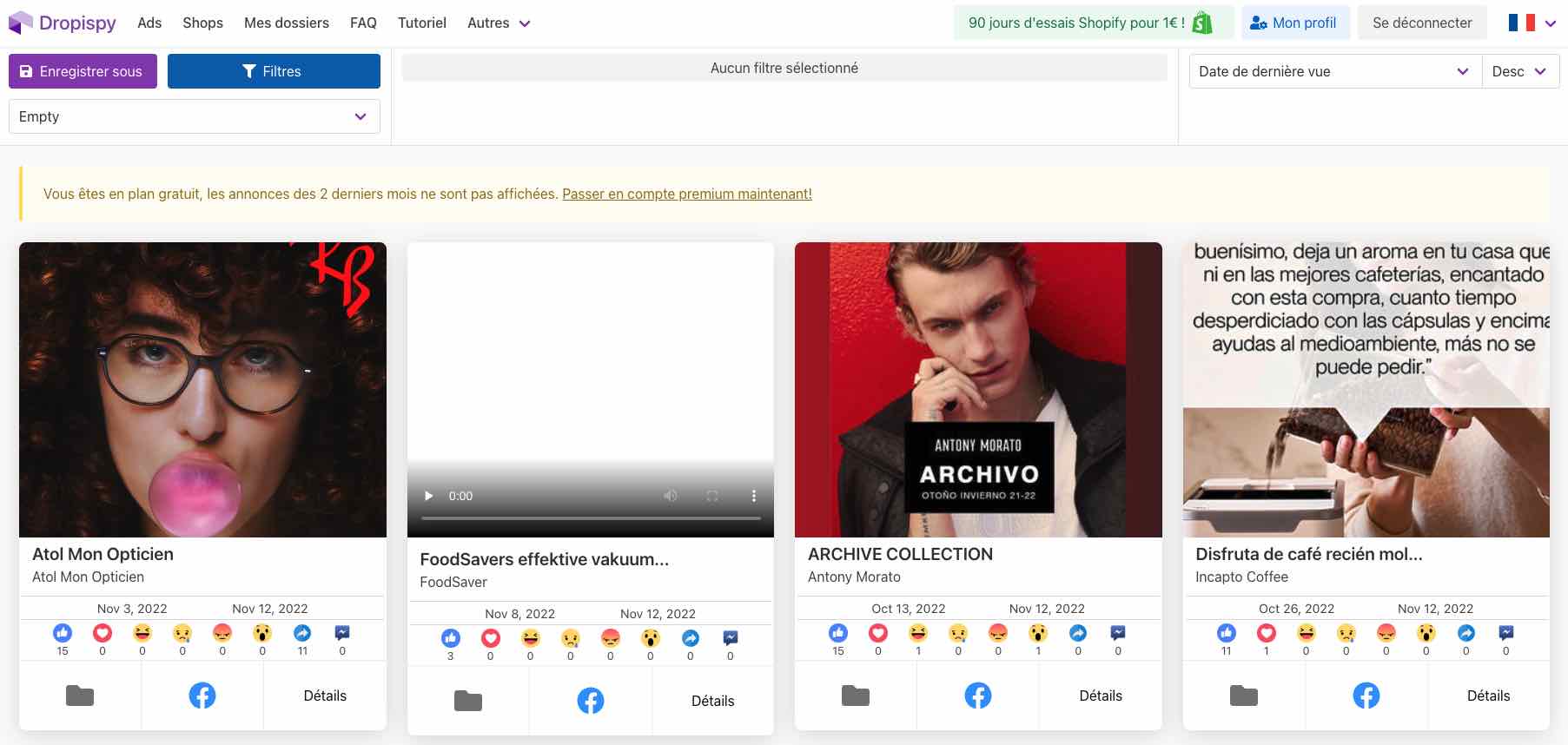Save Incapto Coffee ad to folder
Screen dimensions: 1568x745
(x=1244, y=696)
